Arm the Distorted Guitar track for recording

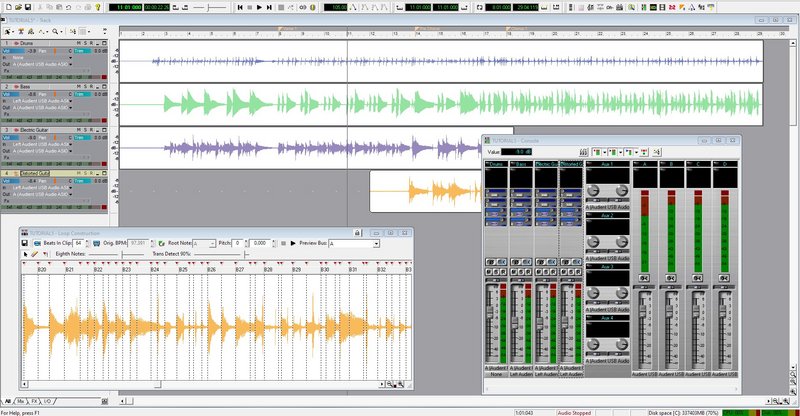(x=91, y=174)
